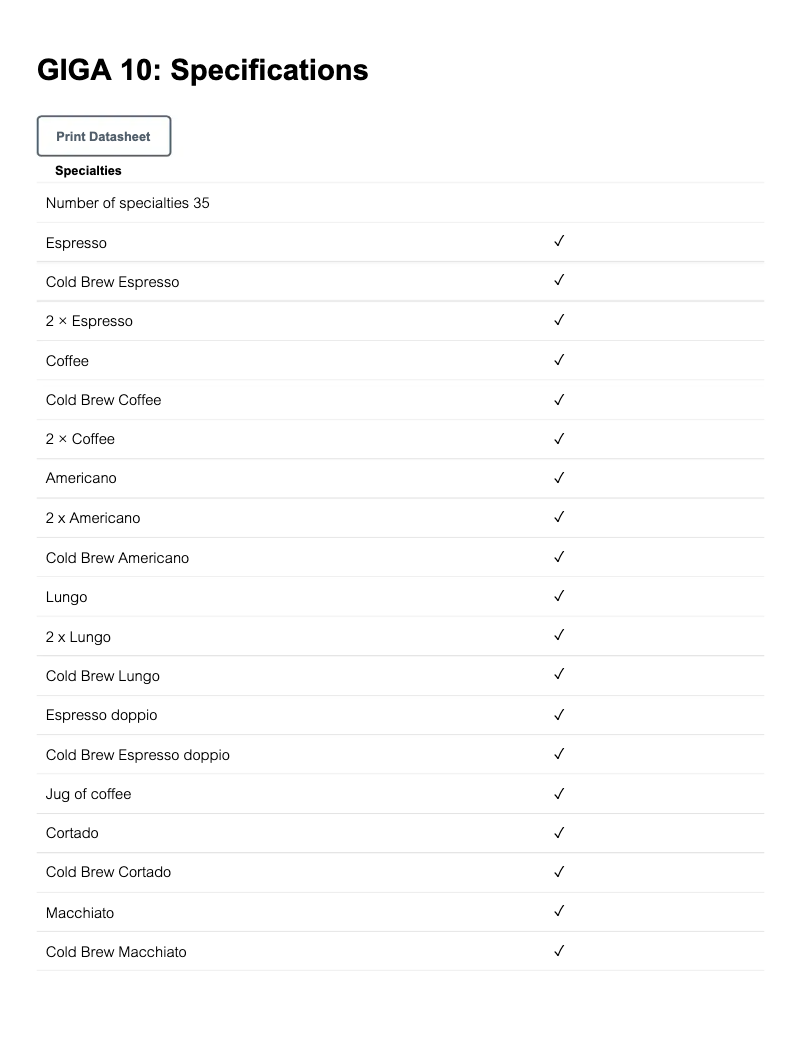
Task: Click the checkmark in the Espresso row
Action: point(559,242)
